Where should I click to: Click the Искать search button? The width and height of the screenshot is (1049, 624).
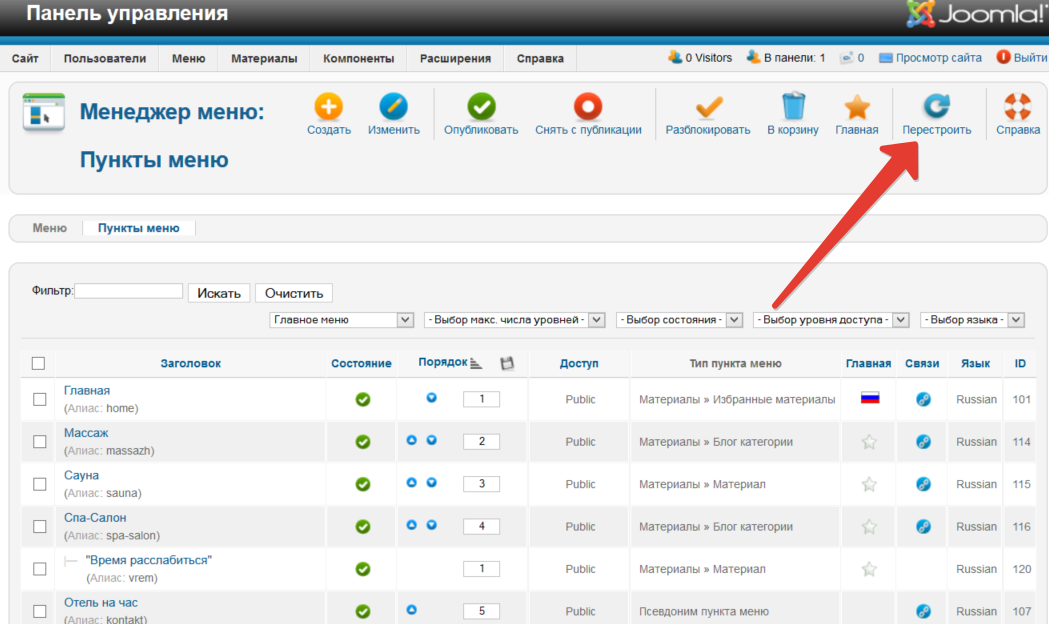[x=219, y=293]
